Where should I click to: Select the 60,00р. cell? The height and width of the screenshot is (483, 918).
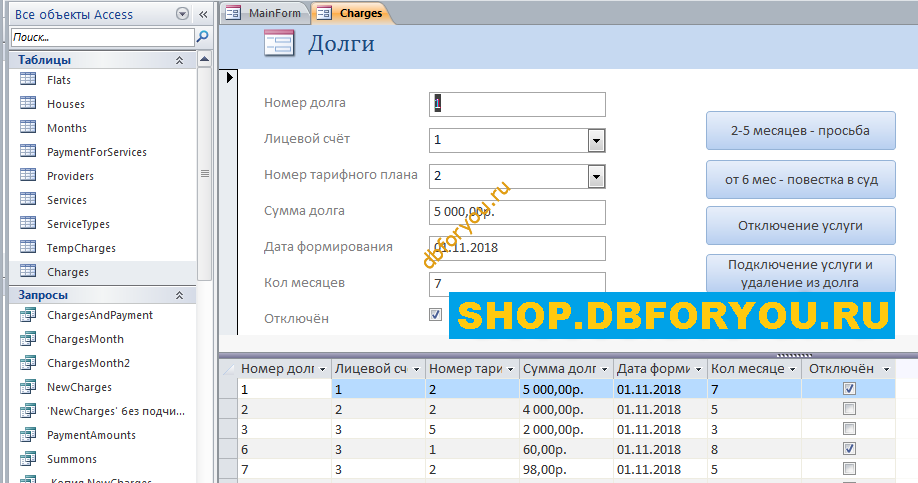566,450
